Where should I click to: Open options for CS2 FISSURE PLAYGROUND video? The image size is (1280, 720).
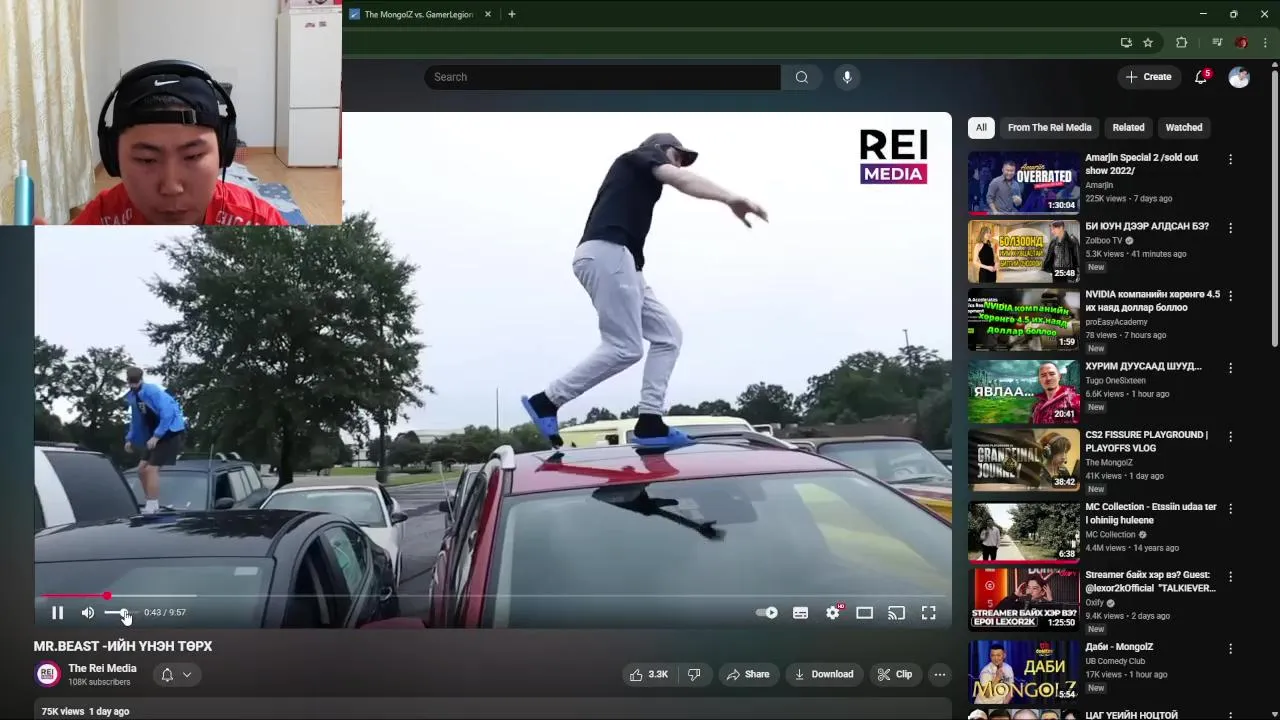point(1230,437)
